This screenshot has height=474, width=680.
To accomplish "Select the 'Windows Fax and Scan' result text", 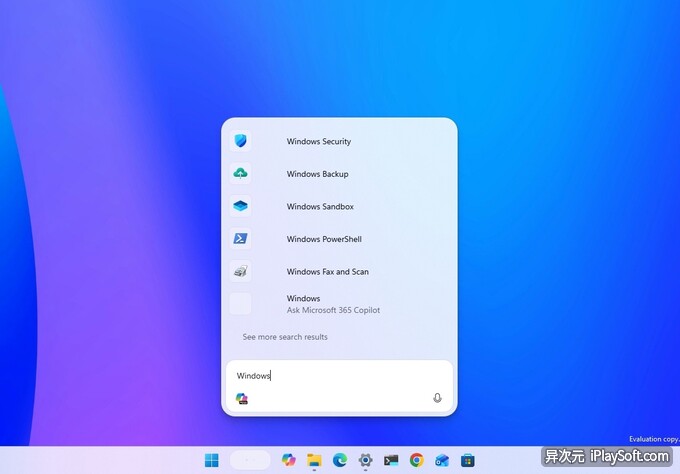I will (327, 271).
